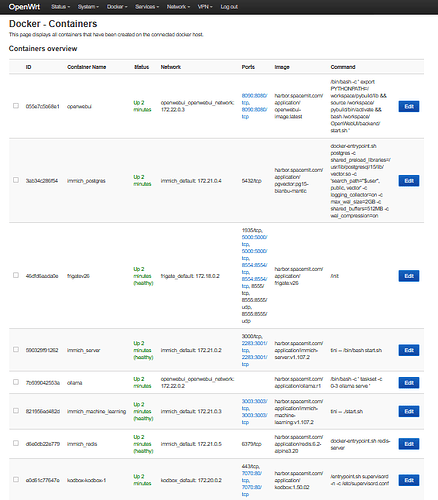Open frigate port link 5000:5000/tcp

click(254, 241)
